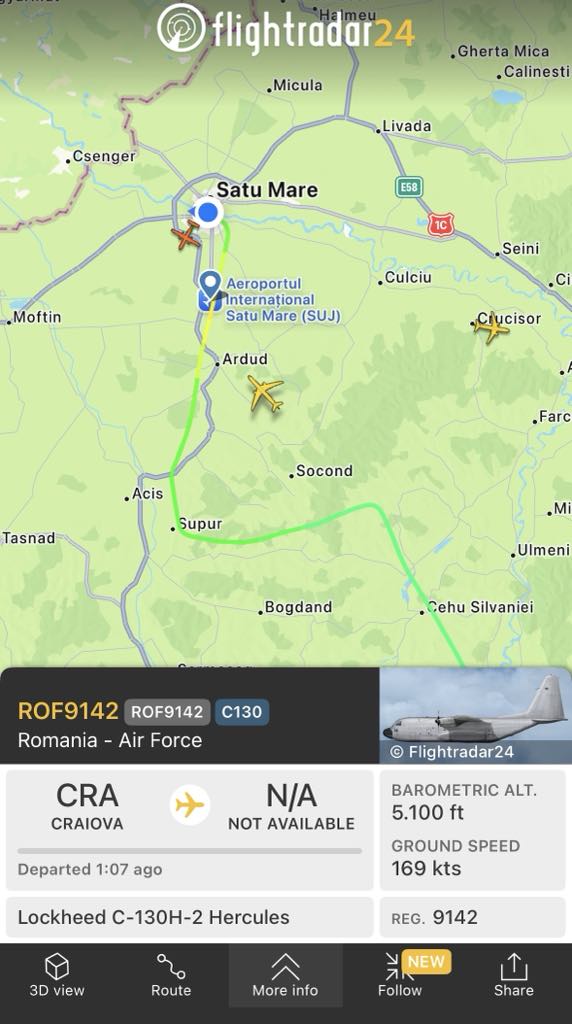Screen dimensions: 572x1024
Task: Select the orange aircraft near Satu Mare
Action: (186, 236)
